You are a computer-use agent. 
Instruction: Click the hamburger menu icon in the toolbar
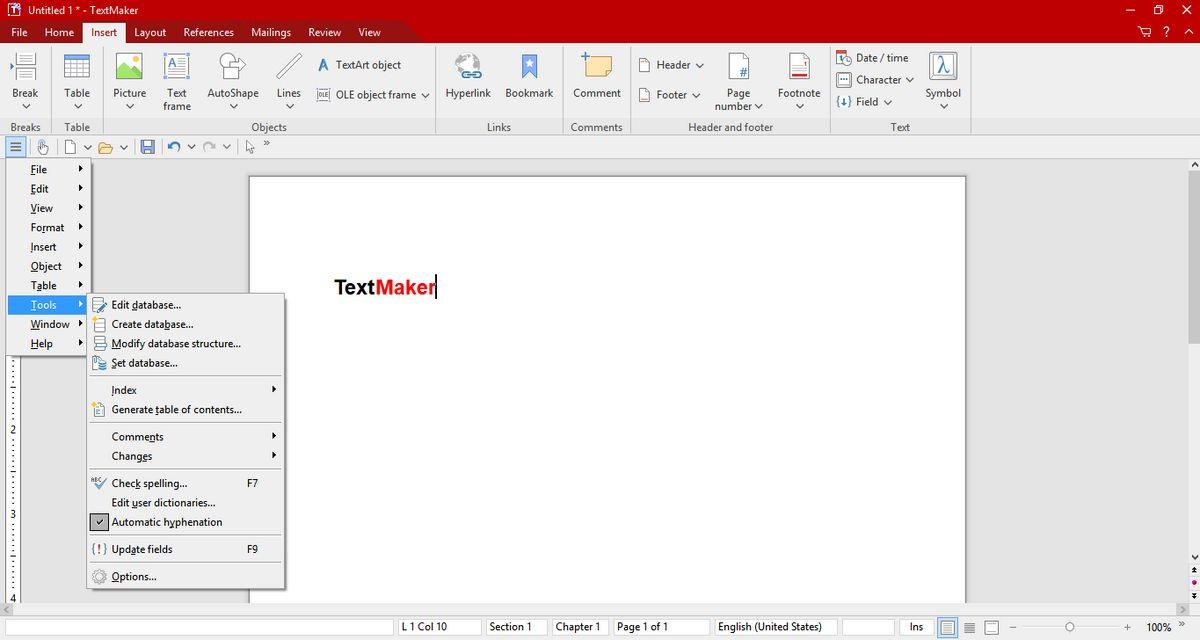[16, 147]
